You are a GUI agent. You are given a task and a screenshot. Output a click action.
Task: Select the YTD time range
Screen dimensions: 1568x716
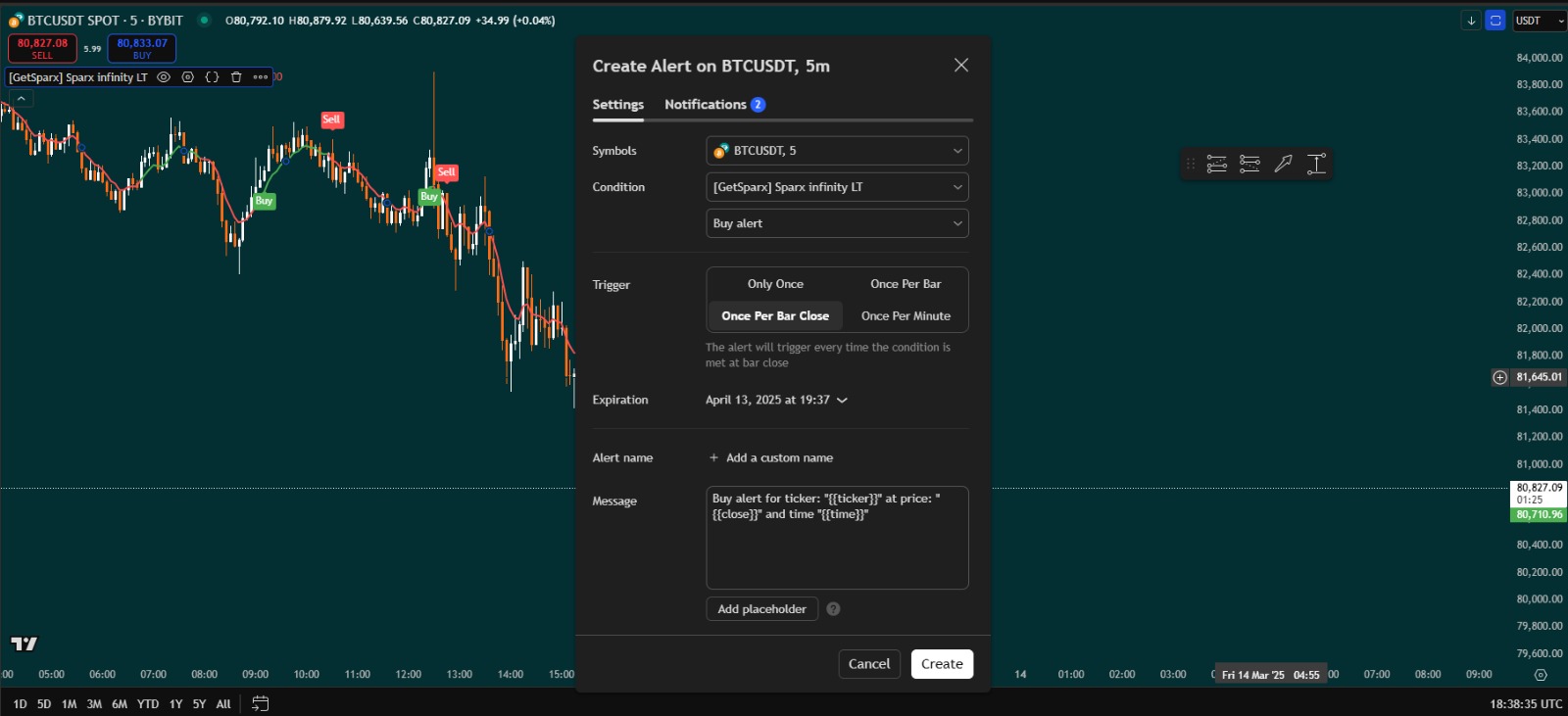(x=148, y=704)
